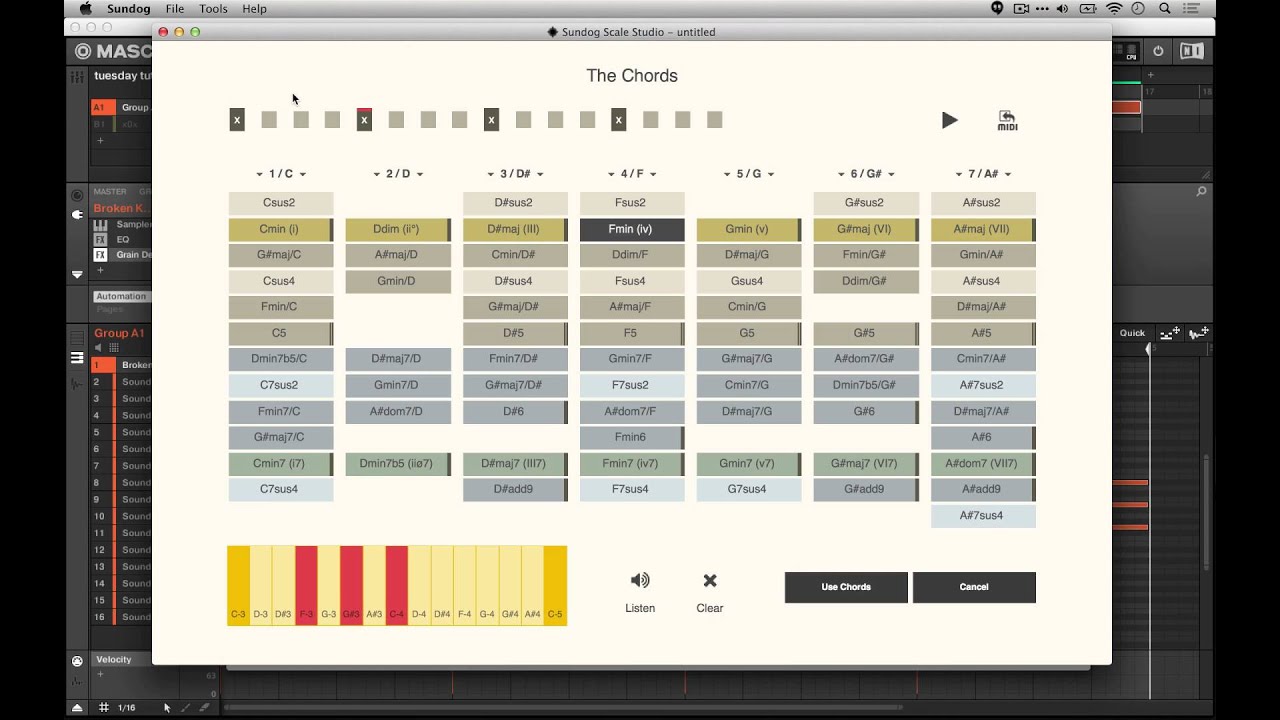Image resolution: width=1280 pixels, height=720 pixels.
Task: Select the A#7sus4 chord
Action: coord(983,515)
